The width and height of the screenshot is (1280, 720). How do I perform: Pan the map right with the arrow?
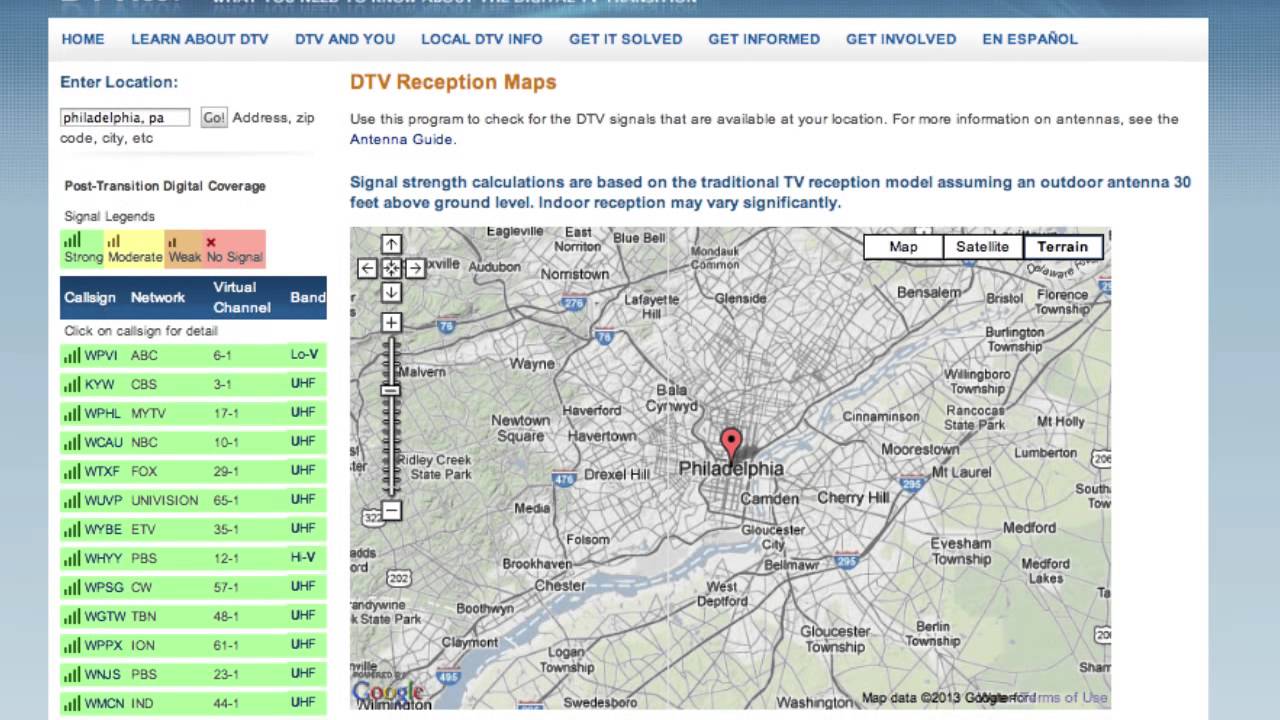pyautogui.click(x=415, y=268)
